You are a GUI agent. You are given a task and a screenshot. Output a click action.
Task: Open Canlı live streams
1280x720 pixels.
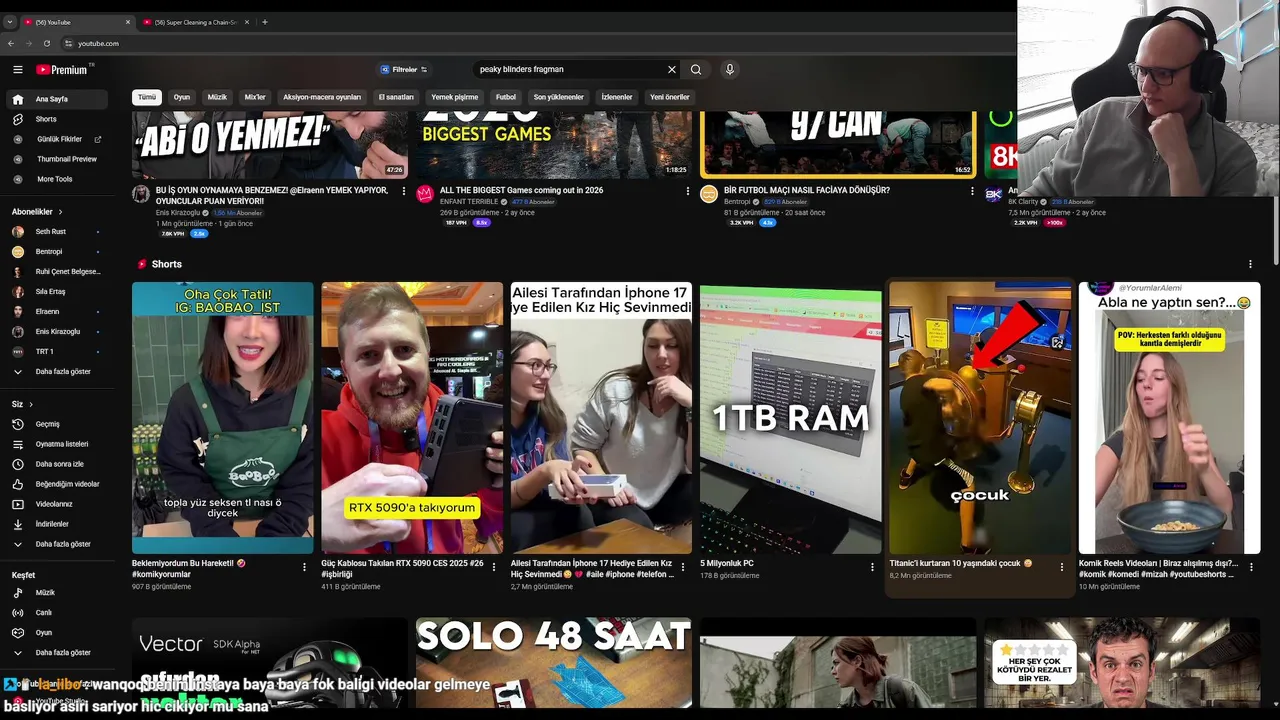tap(57, 612)
